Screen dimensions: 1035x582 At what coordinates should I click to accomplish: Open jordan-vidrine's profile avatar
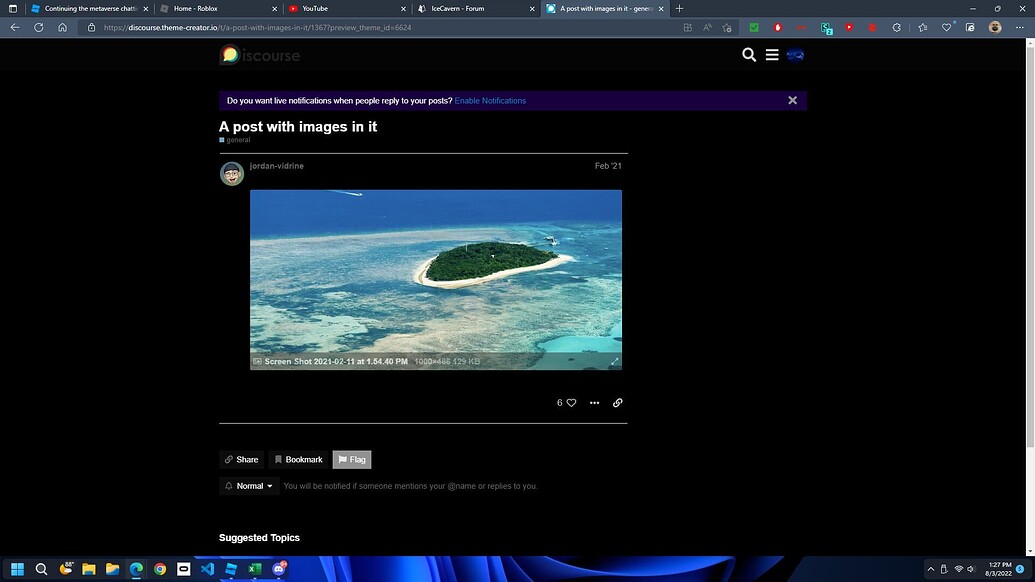(x=232, y=174)
